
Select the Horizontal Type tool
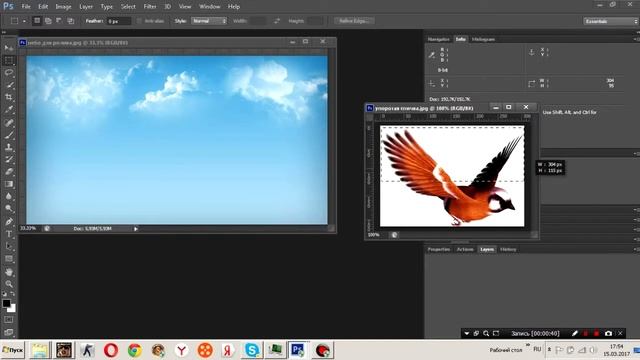pyautogui.click(x=9, y=234)
